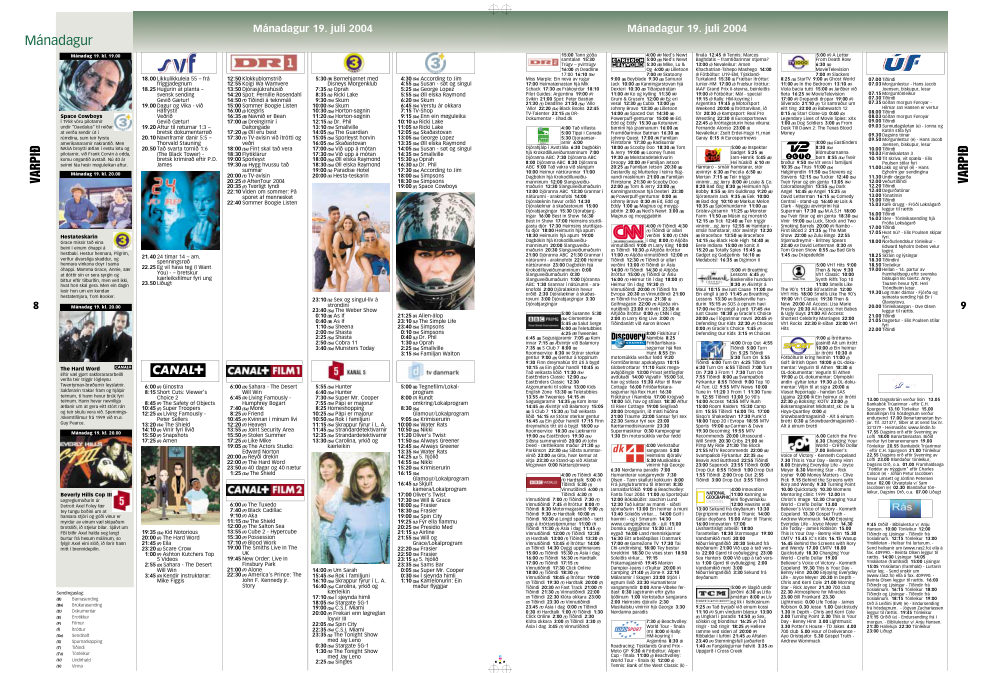The image size is (1000, 673).
Task: Click the TV1000 logo
Action: 798,62
